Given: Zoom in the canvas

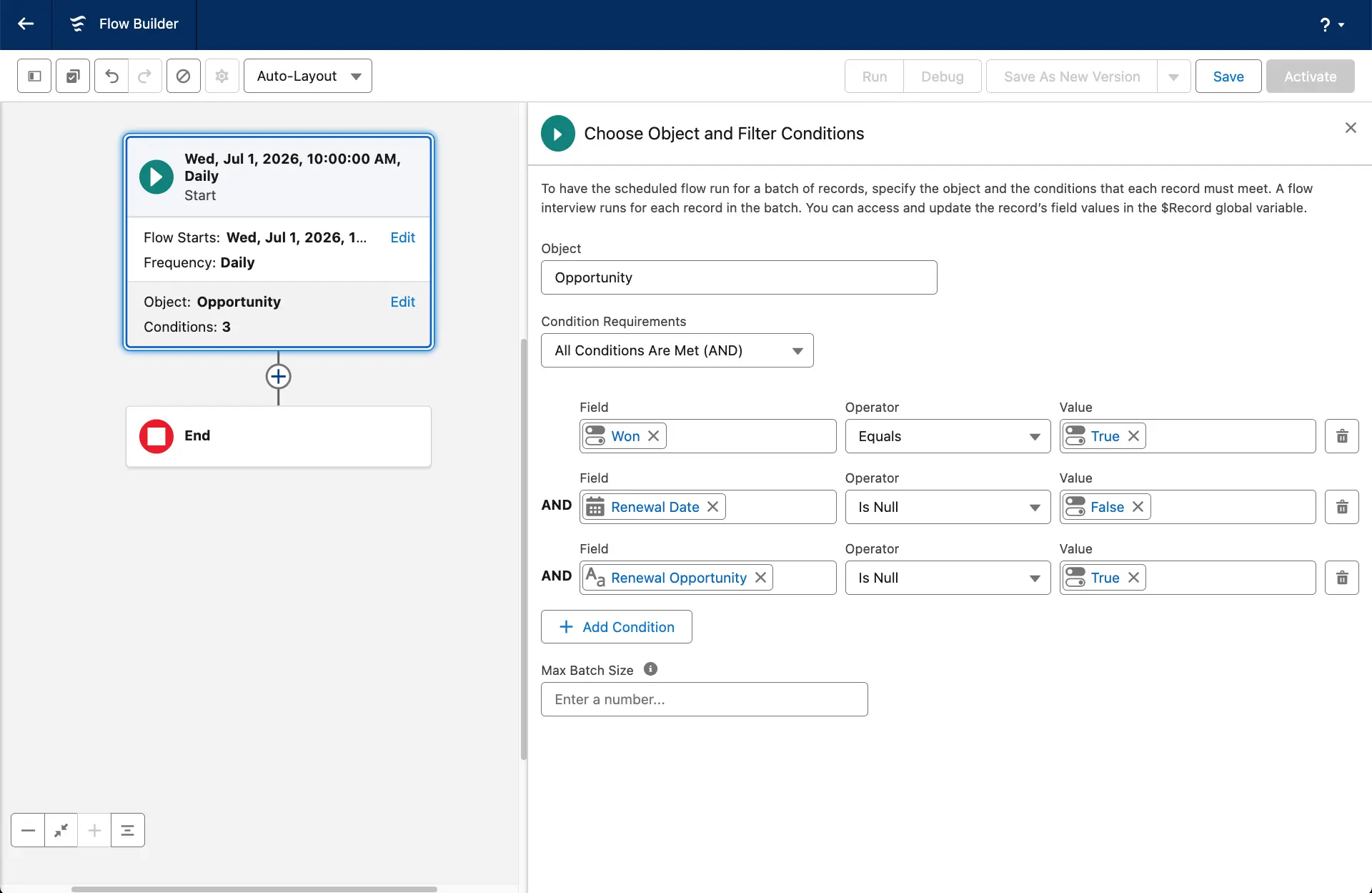Looking at the screenshot, I should pos(94,830).
